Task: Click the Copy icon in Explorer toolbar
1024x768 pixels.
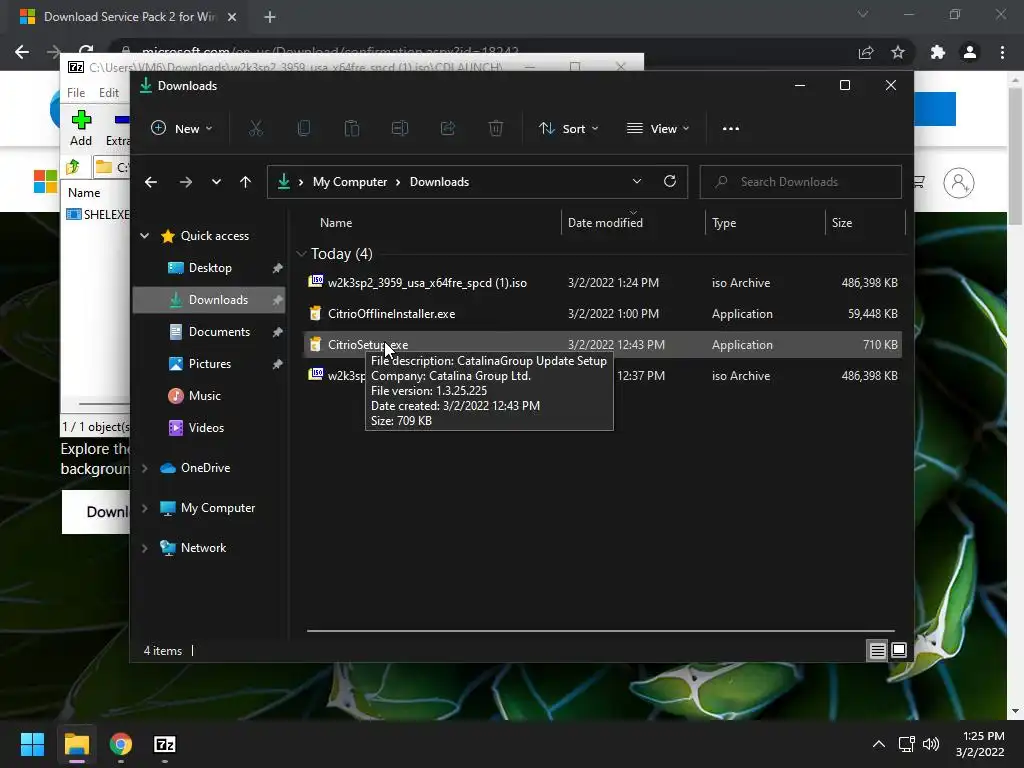Action: (304, 129)
